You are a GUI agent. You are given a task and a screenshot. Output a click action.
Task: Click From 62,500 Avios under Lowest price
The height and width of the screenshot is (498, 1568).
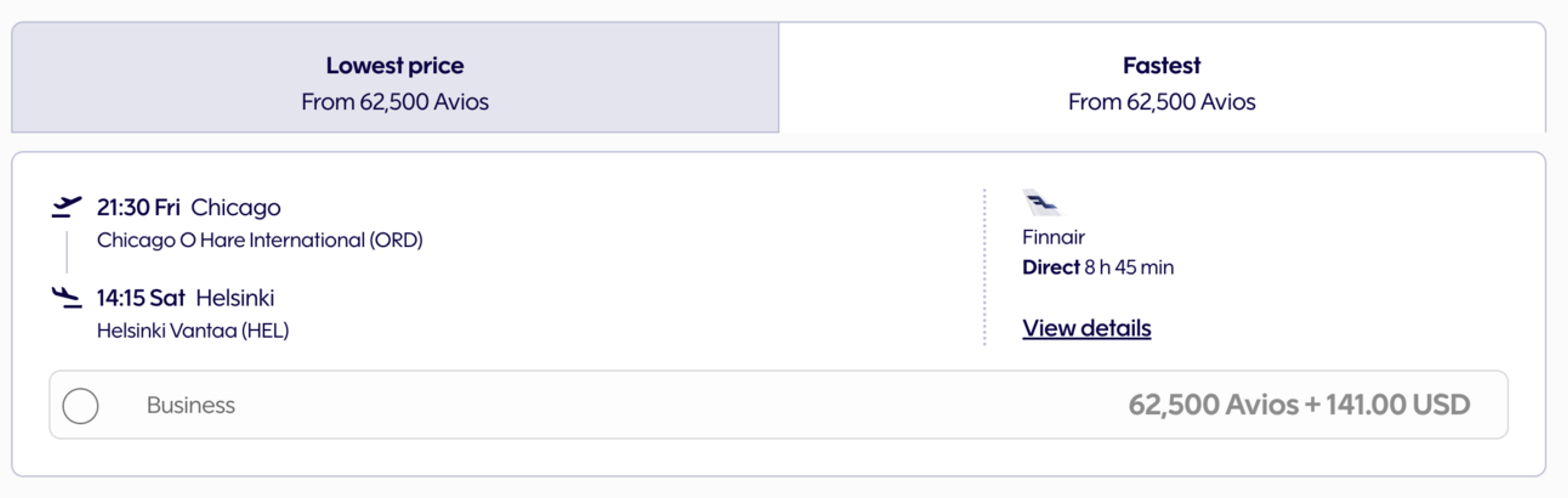pyautogui.click(x=395, y=102)
